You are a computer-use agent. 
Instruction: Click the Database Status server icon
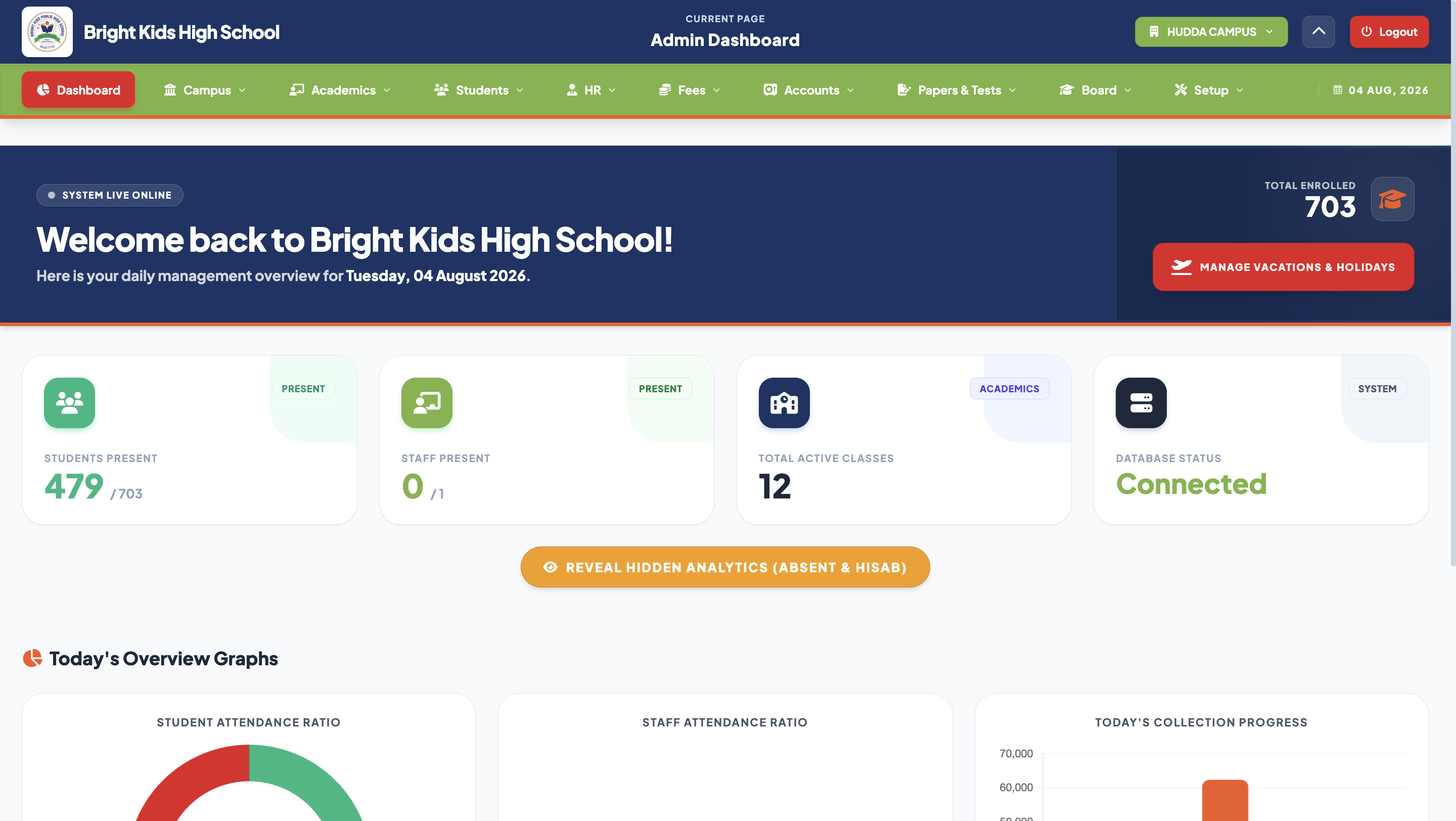[1141, 403]
